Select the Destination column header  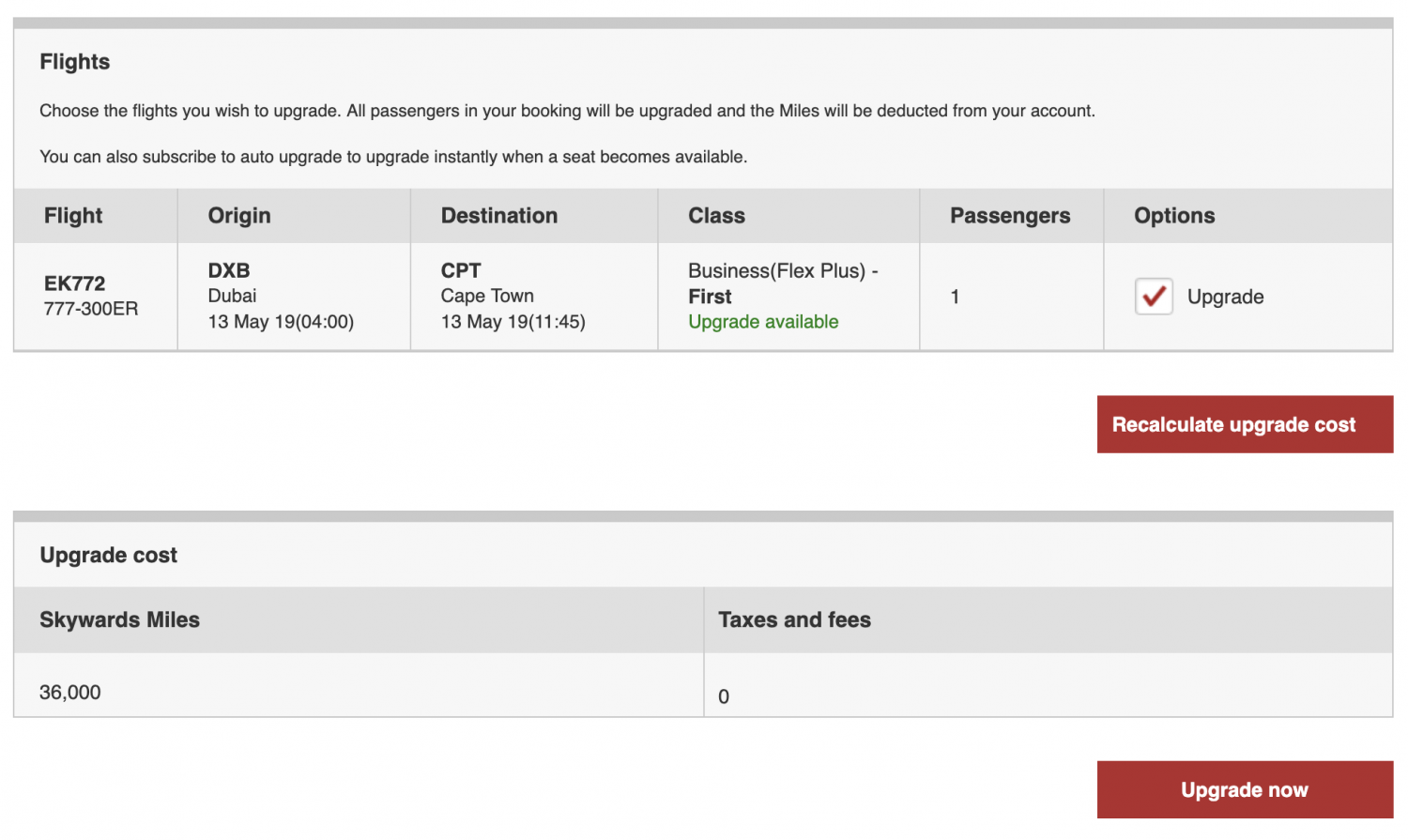(498, 215)
